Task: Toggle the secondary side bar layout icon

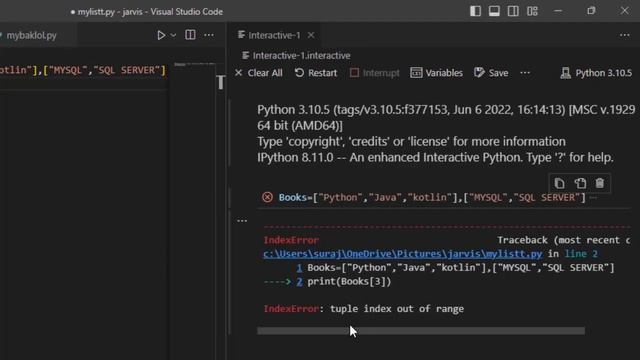Action: (513, 11)
